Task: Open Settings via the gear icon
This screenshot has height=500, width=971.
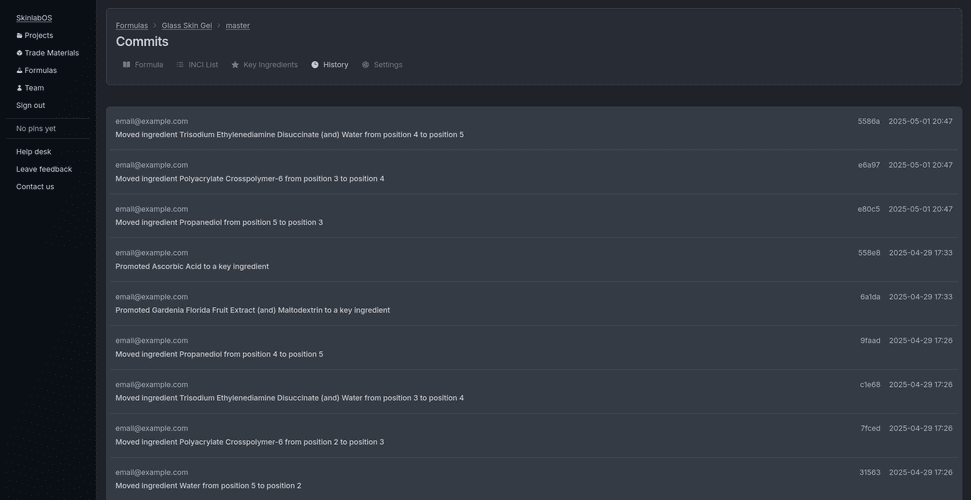Action: pos(366,65)
